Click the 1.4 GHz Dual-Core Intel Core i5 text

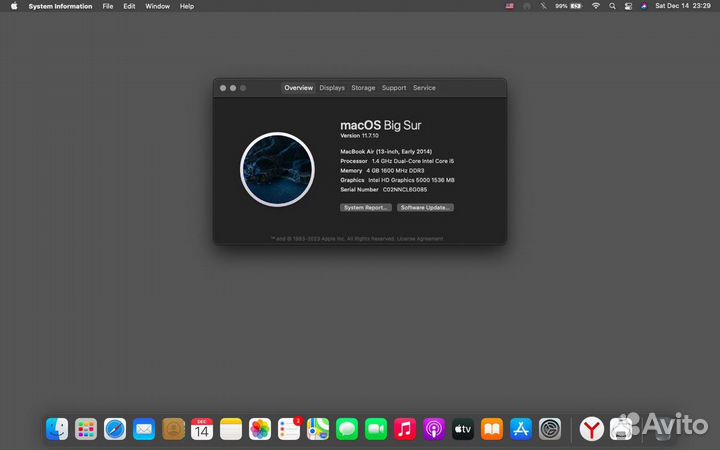pyautogui.click(x=413, y=161)
